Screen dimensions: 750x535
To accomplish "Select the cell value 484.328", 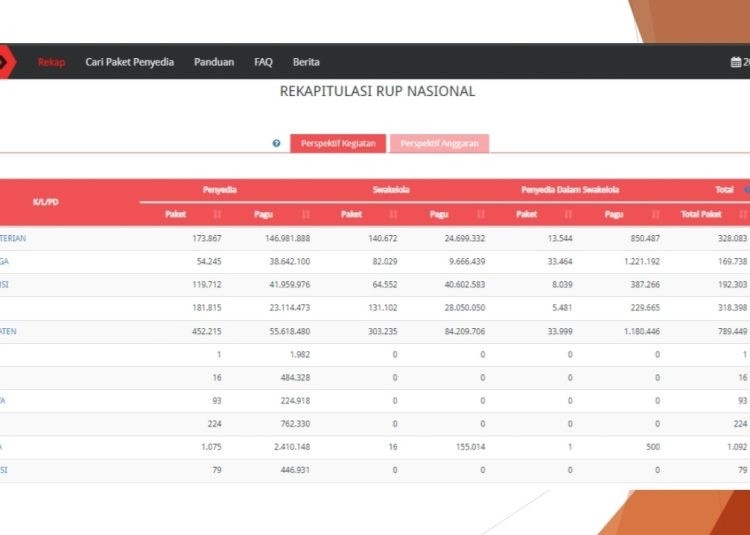I will (x=295, y=378).
